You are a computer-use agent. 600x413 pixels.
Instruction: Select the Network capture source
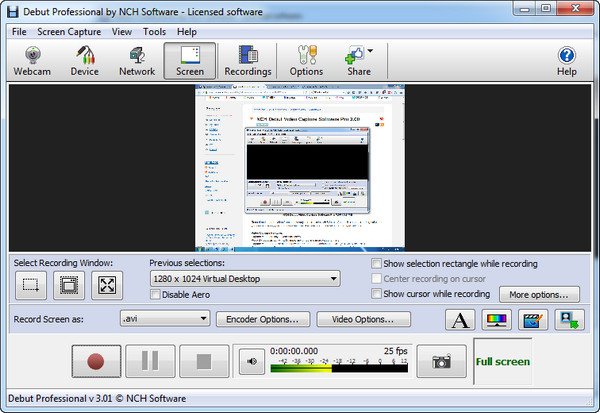point(137,61)
